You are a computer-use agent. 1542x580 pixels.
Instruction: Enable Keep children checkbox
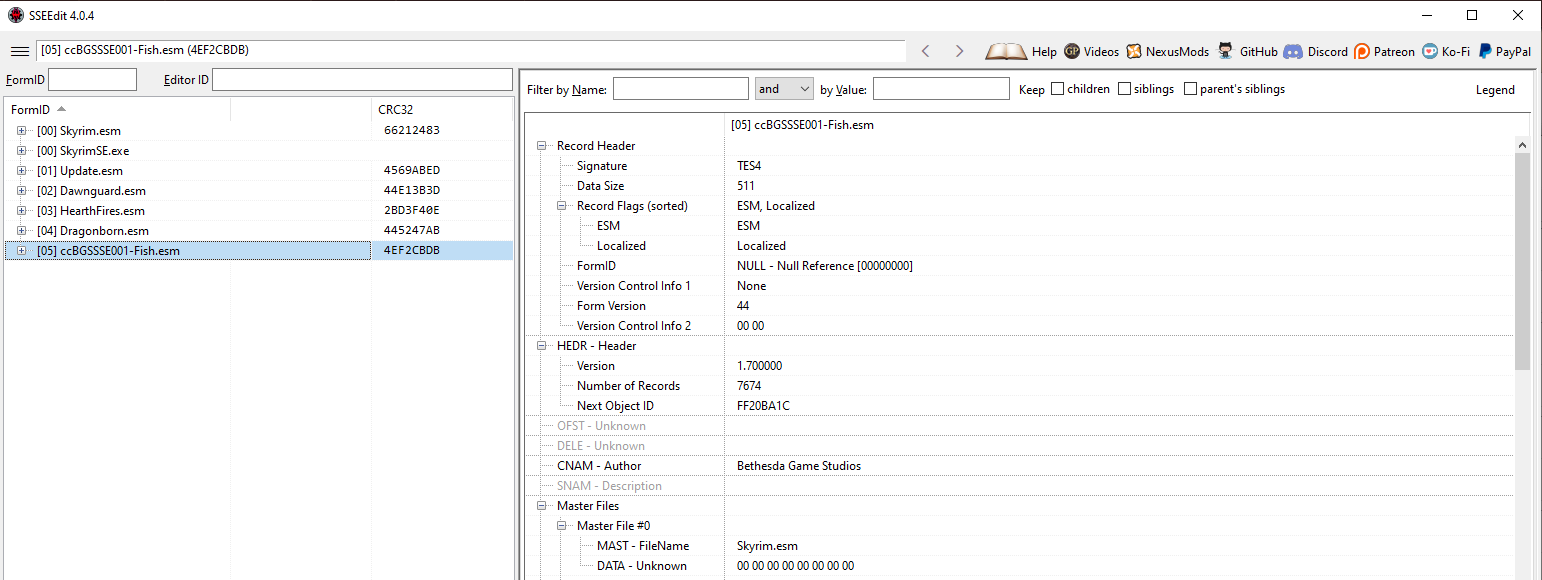(1057, 89)
